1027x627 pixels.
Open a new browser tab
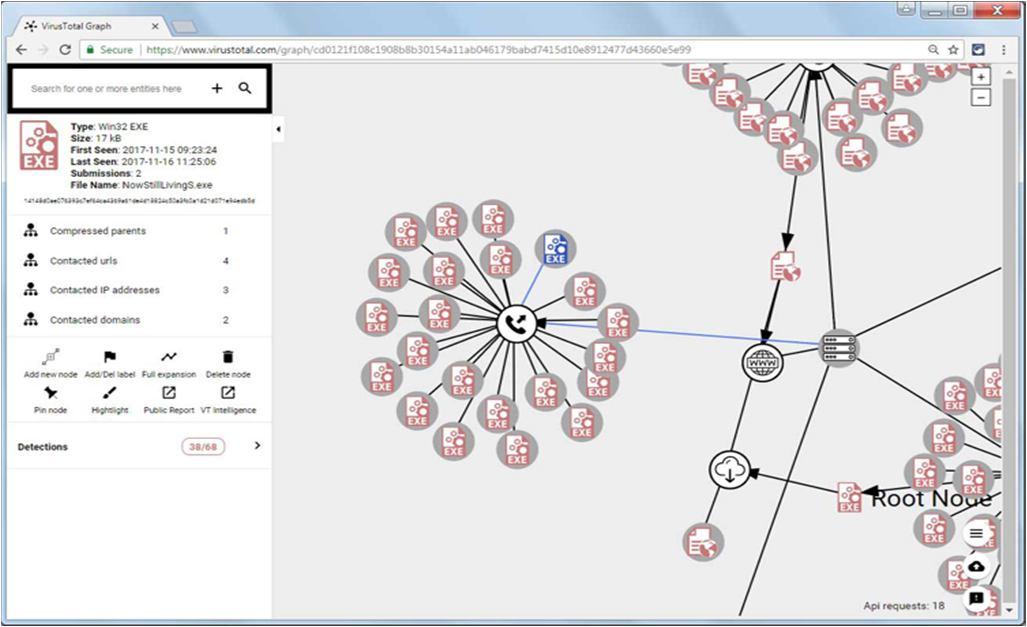(x=184, y=27)
